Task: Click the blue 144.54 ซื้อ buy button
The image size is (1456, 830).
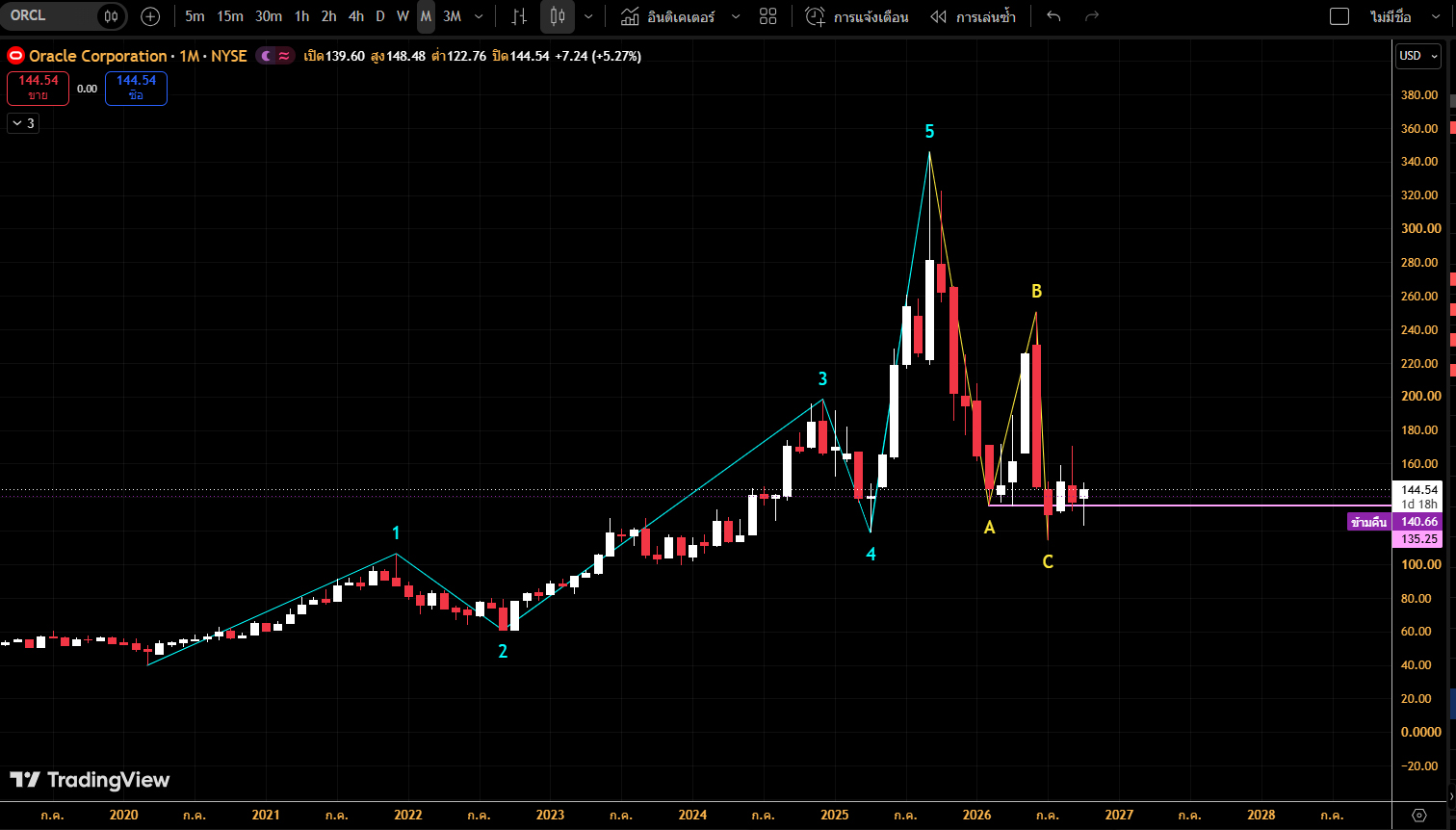Action: click(136, 89)
